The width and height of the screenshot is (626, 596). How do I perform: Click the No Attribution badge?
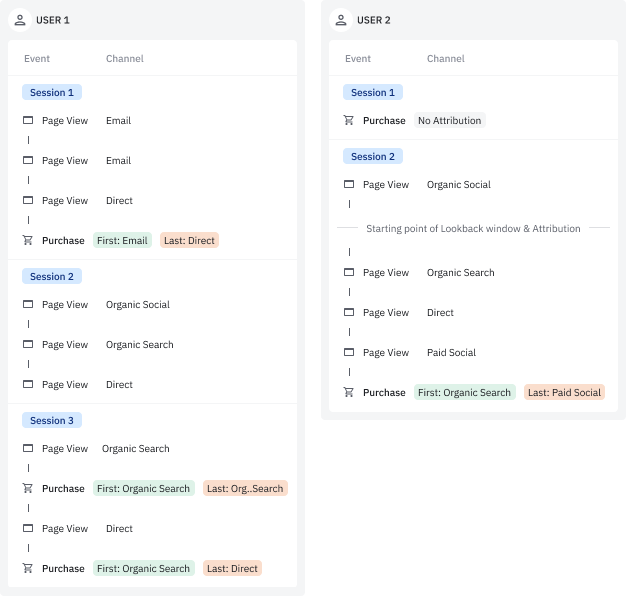pos(449,121)
